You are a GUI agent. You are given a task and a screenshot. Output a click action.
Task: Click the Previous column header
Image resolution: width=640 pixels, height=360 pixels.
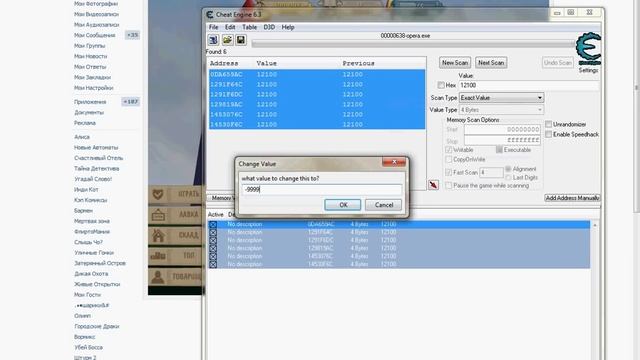tap(358, 64)
